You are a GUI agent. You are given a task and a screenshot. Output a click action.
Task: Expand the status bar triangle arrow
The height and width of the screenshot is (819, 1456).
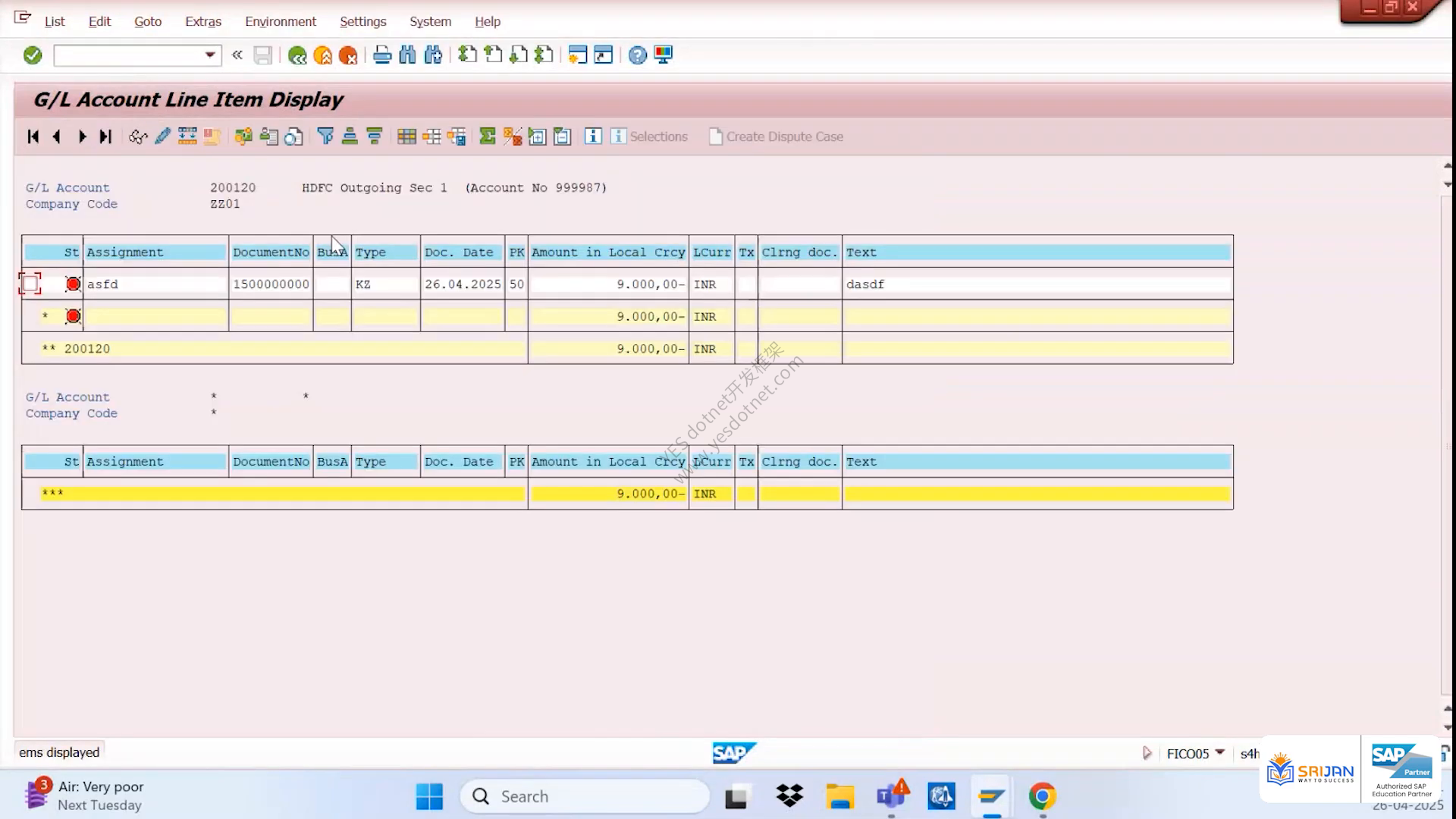[x=1147, y=753]
